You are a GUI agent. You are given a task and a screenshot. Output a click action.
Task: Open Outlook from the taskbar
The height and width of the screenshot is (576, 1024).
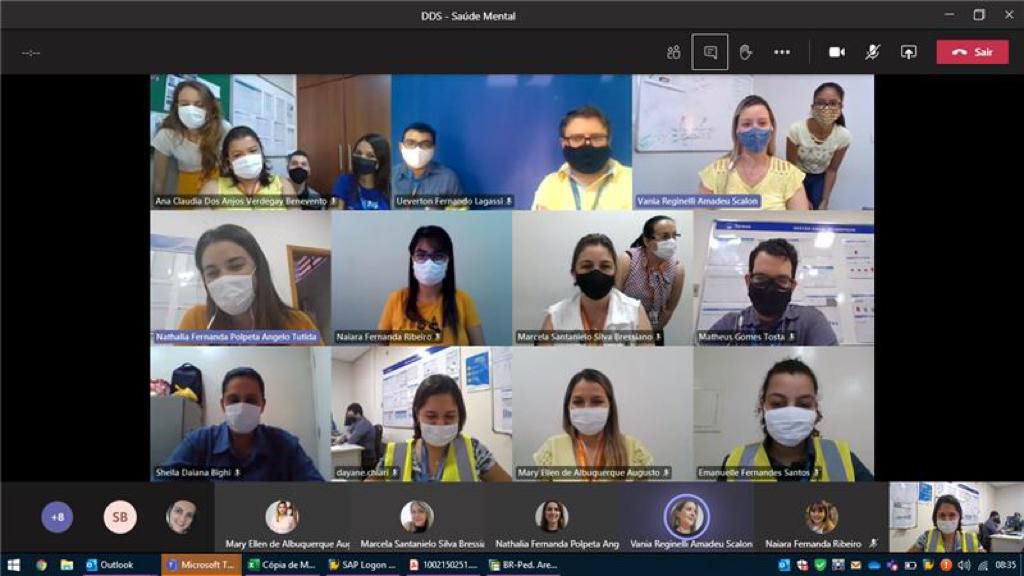(x=110, y=565)
